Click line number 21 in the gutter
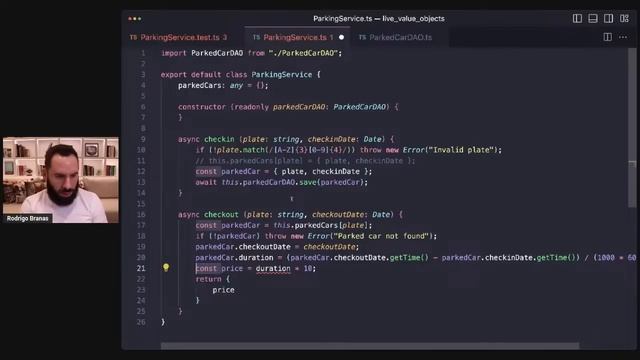 tap(141, 268)
